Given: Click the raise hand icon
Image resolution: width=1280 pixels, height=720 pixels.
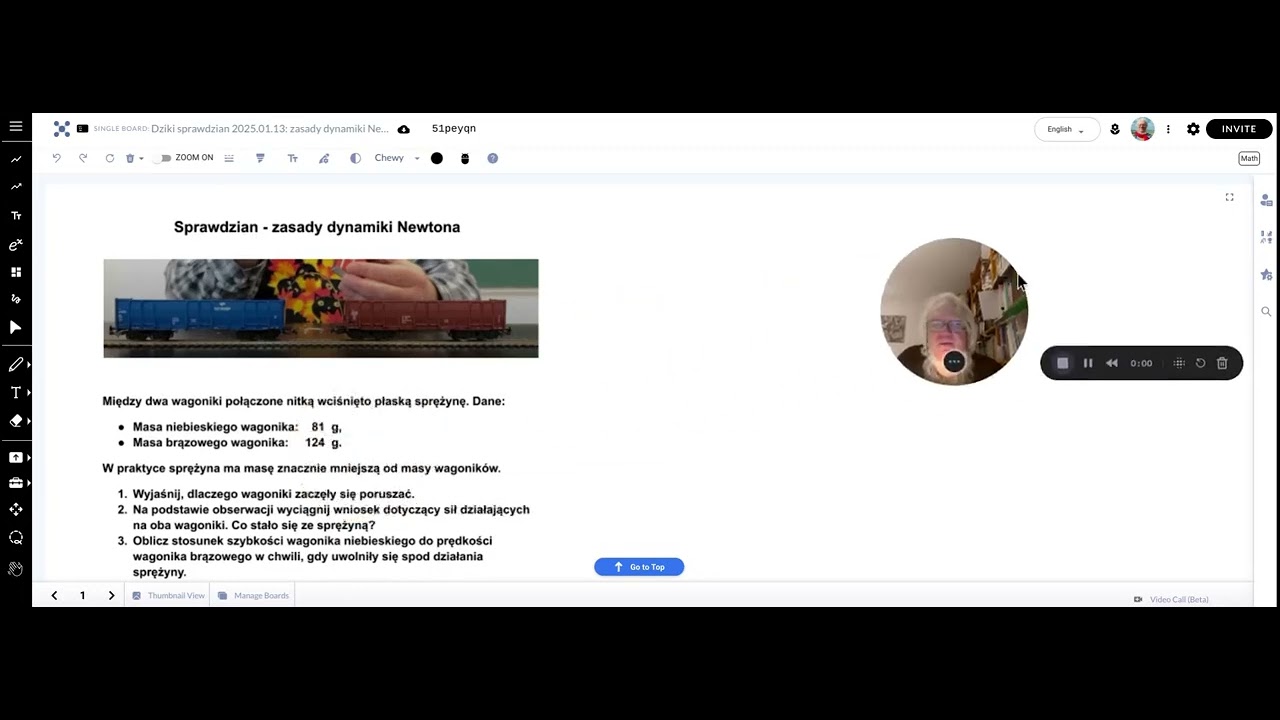Looking at the screenshot, I should (16, 568).
